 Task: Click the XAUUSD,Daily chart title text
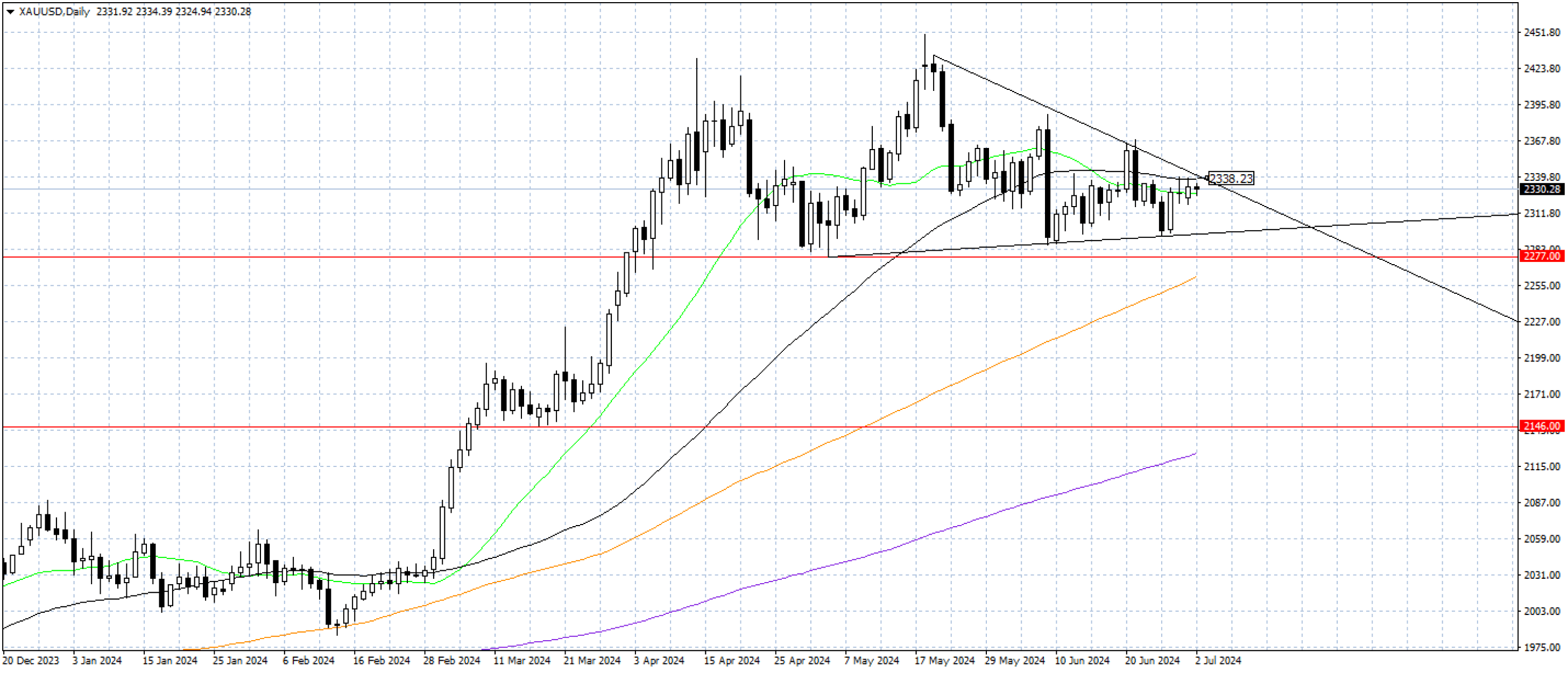pyautogui.click(x=54, y=11)
